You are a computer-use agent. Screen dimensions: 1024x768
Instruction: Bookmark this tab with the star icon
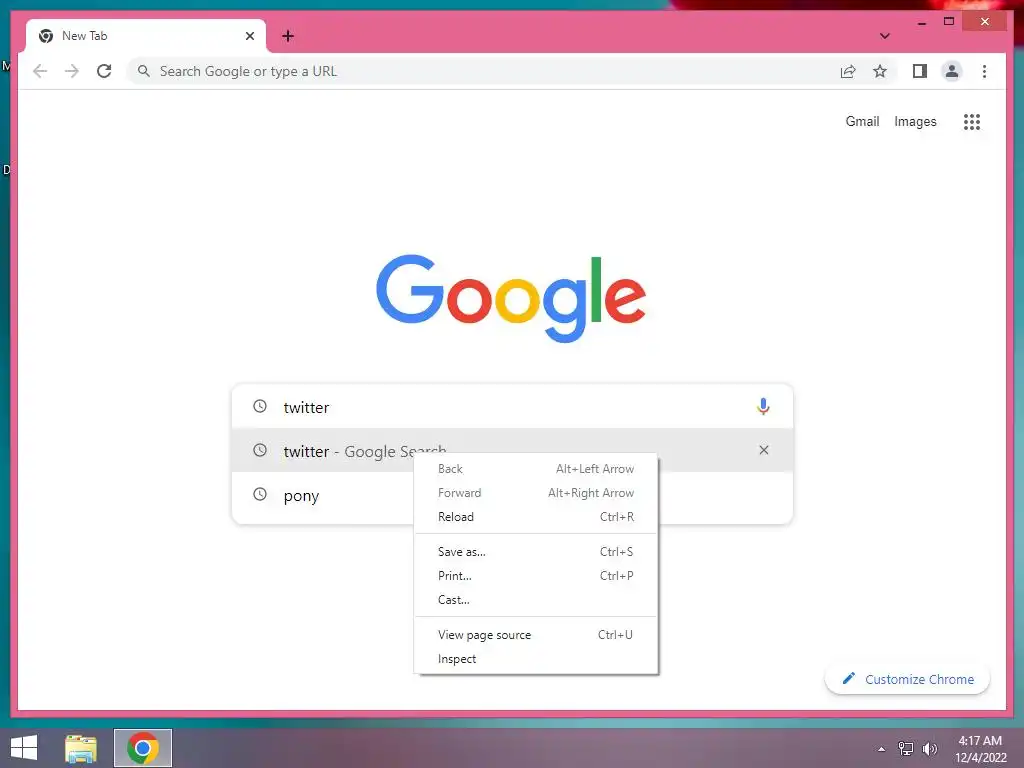click(880, 71)
